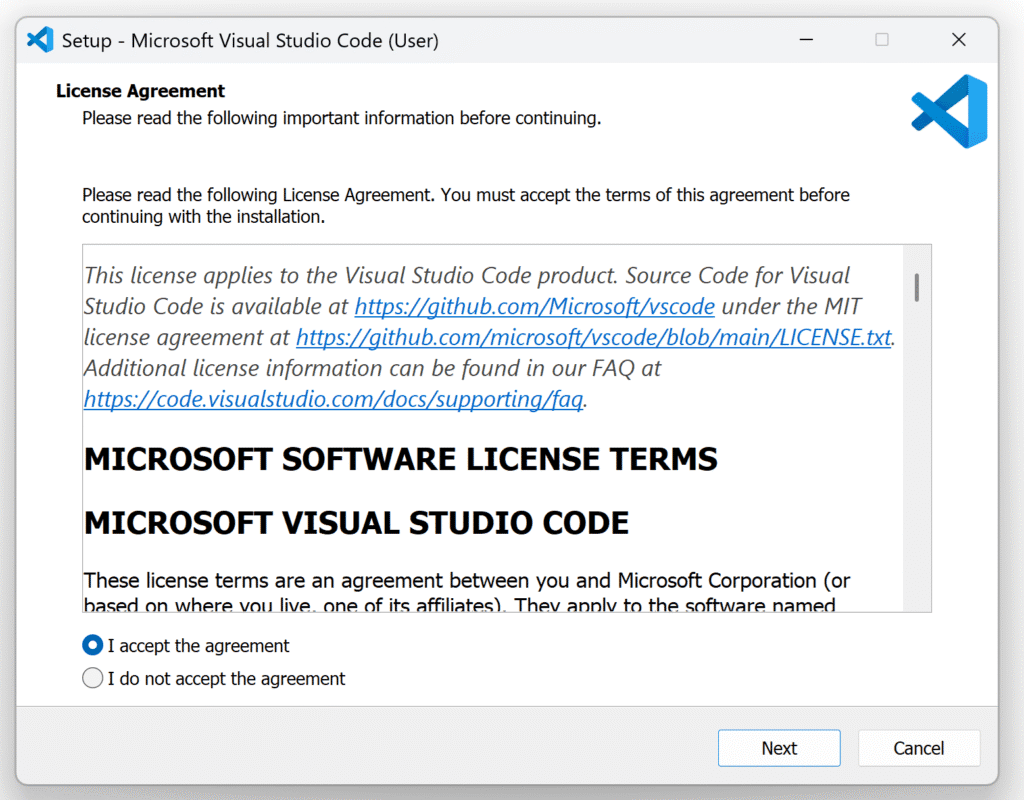Close the Setup window

pos(958,40)
